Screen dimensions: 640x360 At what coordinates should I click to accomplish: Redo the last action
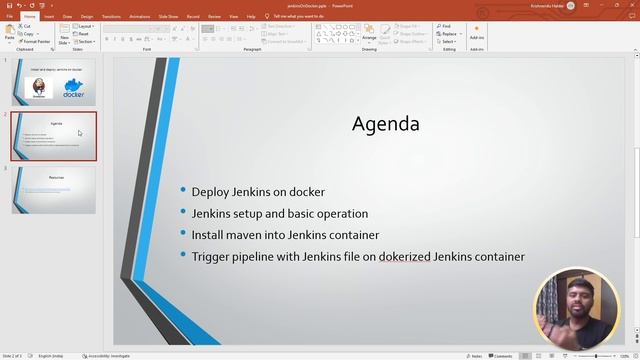[32, 6]
